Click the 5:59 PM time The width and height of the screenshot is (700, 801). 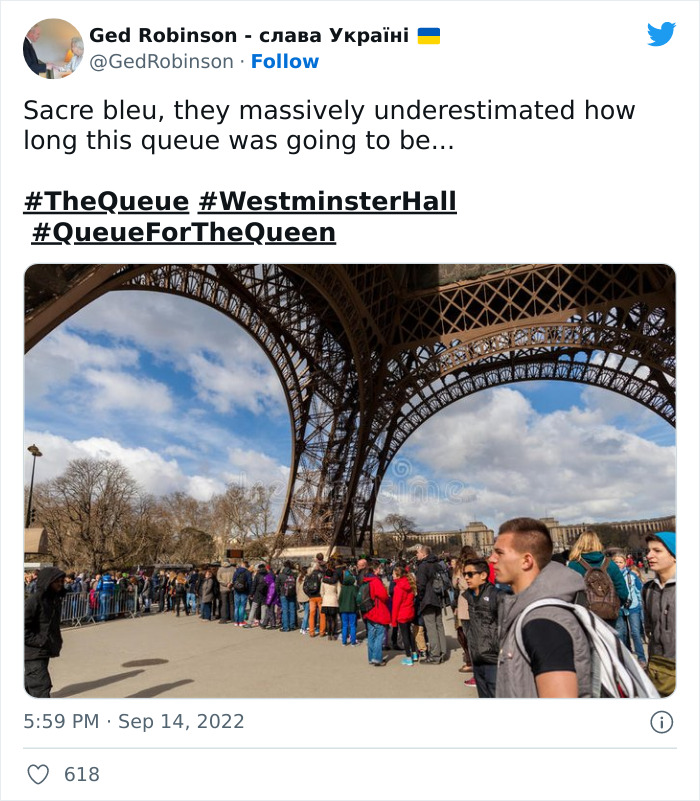[x=60, y=721]
